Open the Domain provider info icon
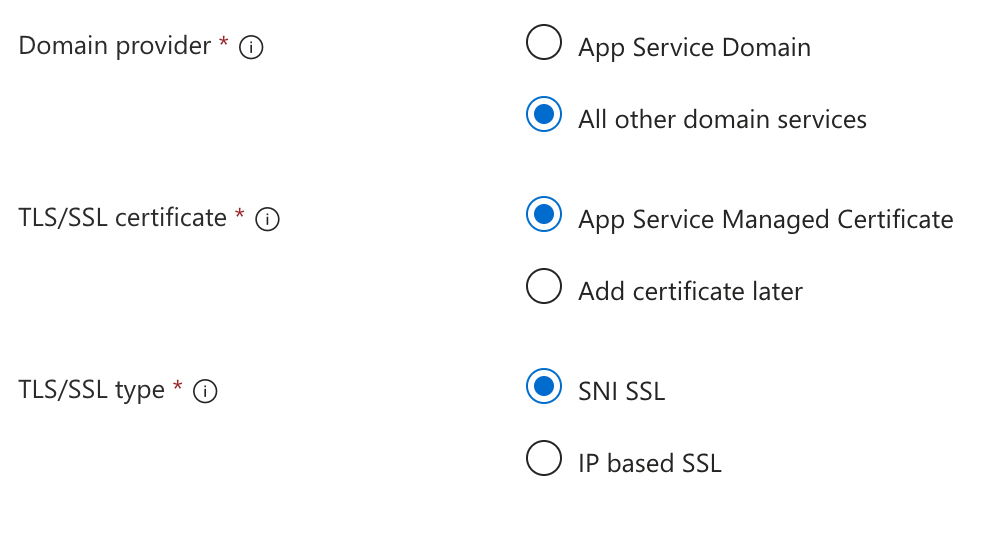This screenshot has width=1006, height=536. tap(251, 47)
